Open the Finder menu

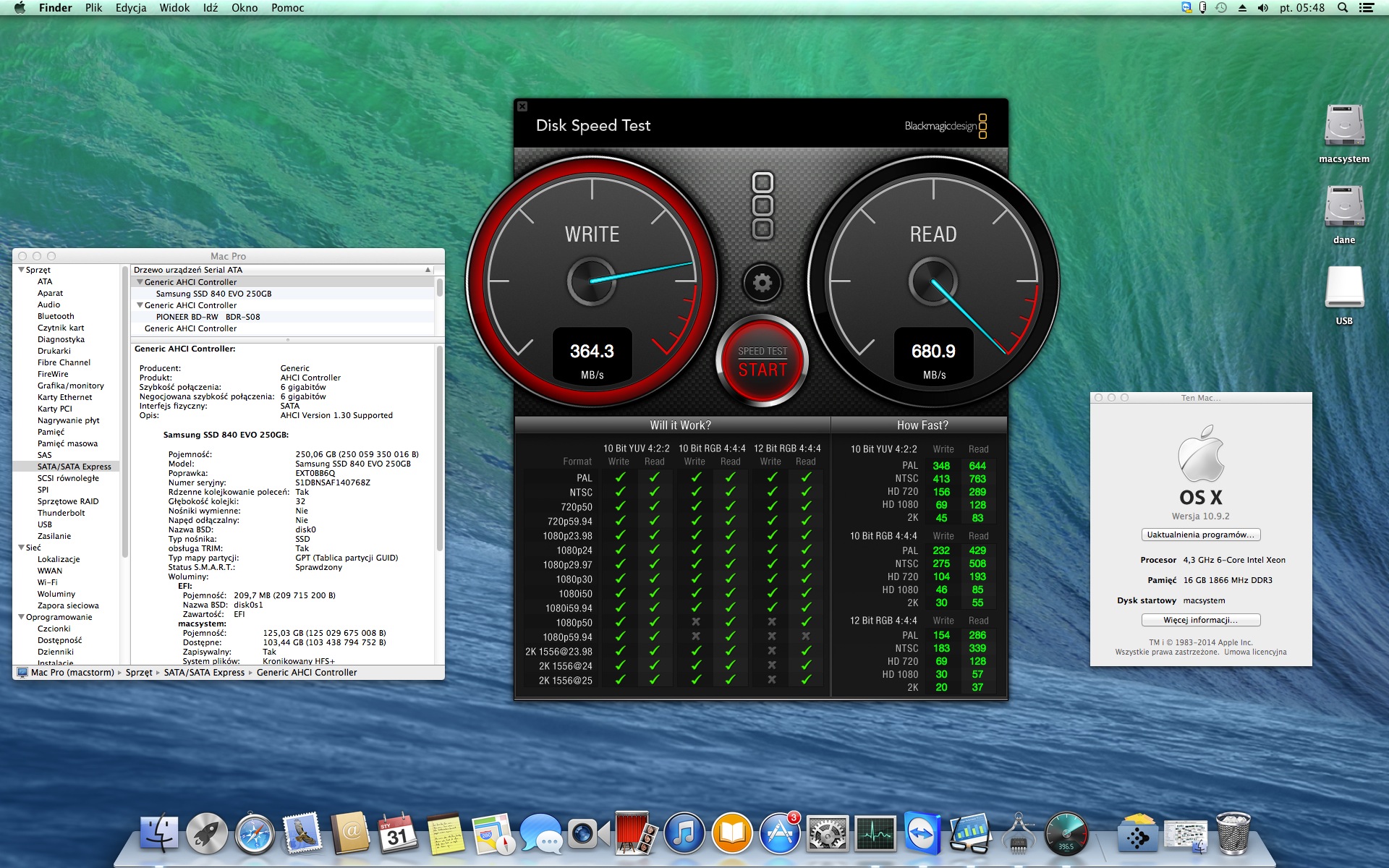(x=56, y=8)
